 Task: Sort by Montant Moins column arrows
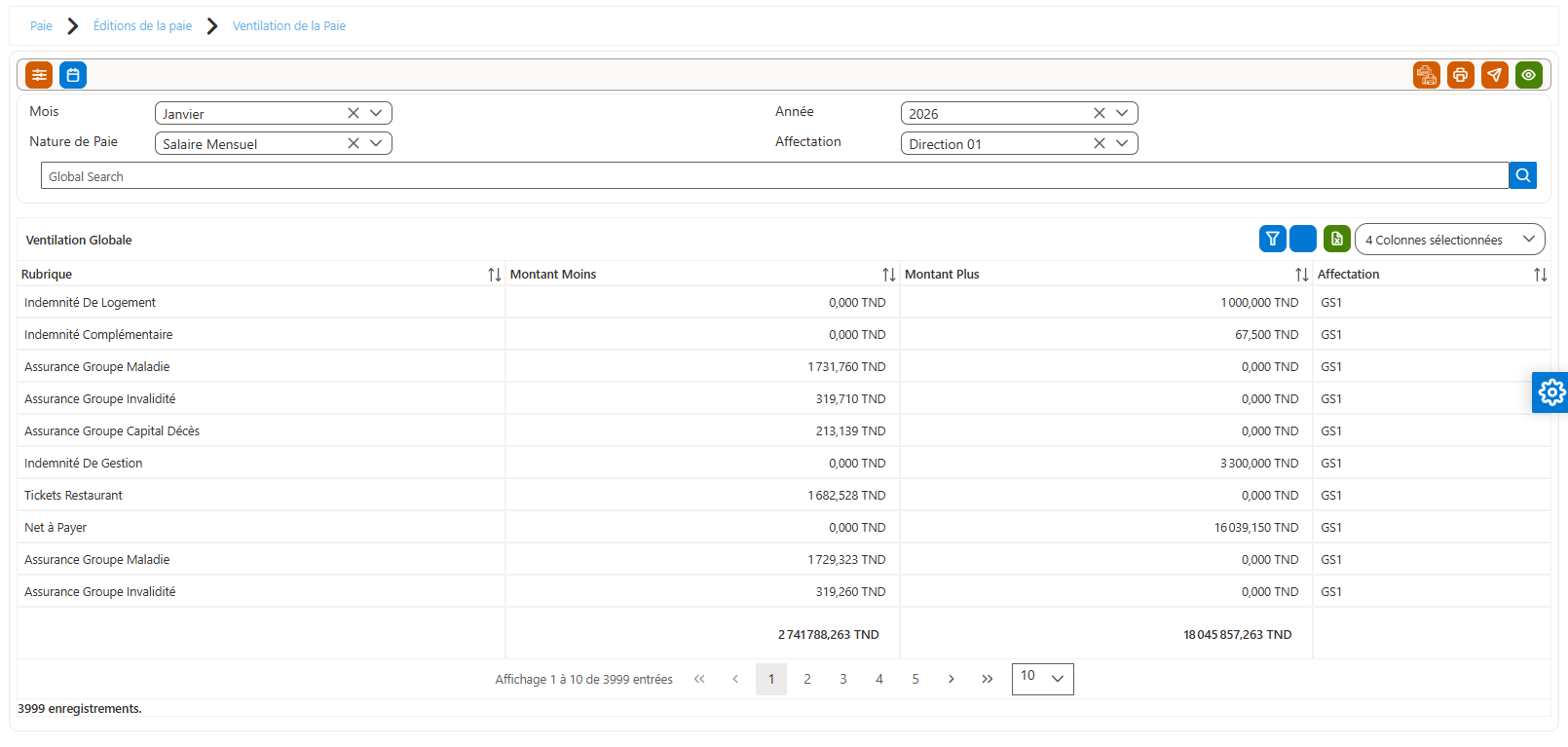pyautogui.click(x=889, y=275)
